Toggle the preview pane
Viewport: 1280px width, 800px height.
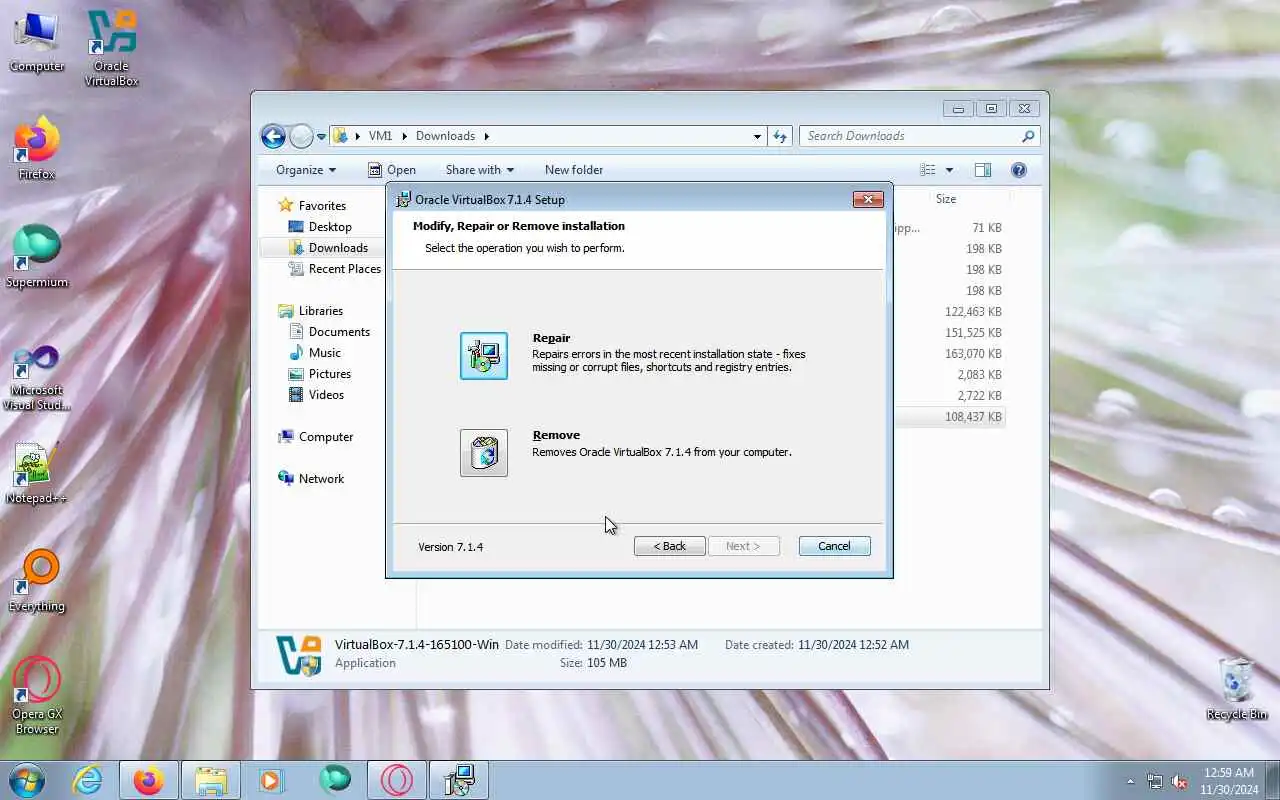(983, 170)
